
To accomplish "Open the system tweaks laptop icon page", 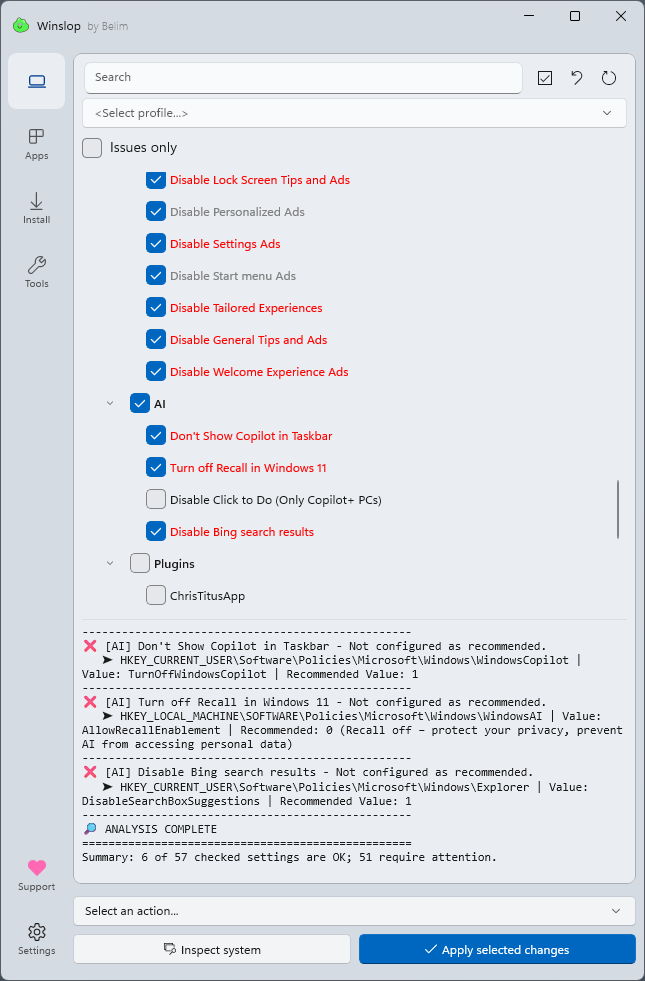I will pyautogui.click(x=37, y=81).
